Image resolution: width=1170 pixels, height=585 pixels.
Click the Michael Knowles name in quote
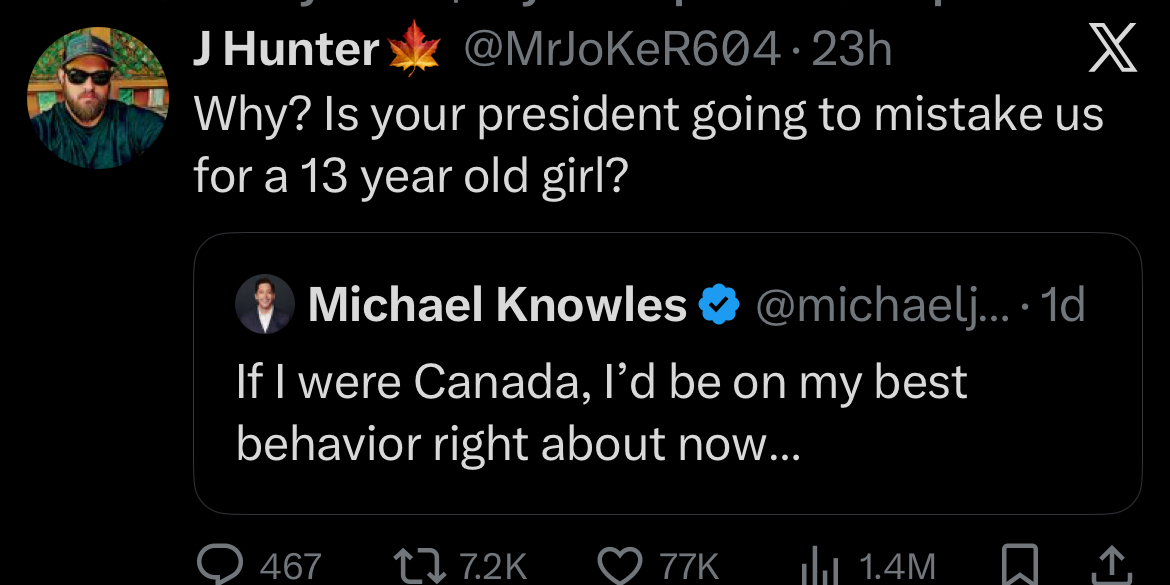(x=497, y=304)
